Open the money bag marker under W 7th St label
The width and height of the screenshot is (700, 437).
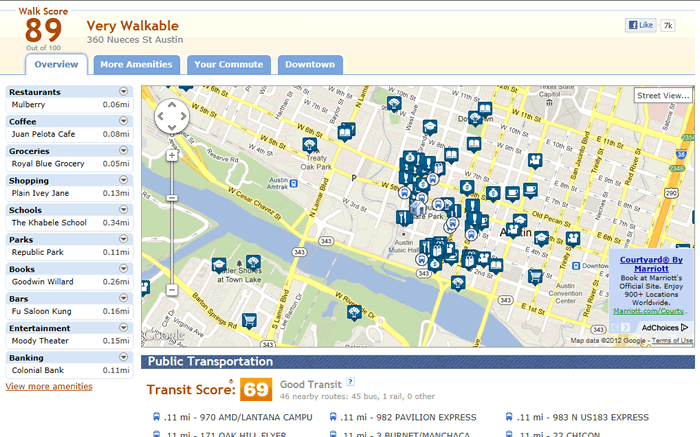(467, 188)
